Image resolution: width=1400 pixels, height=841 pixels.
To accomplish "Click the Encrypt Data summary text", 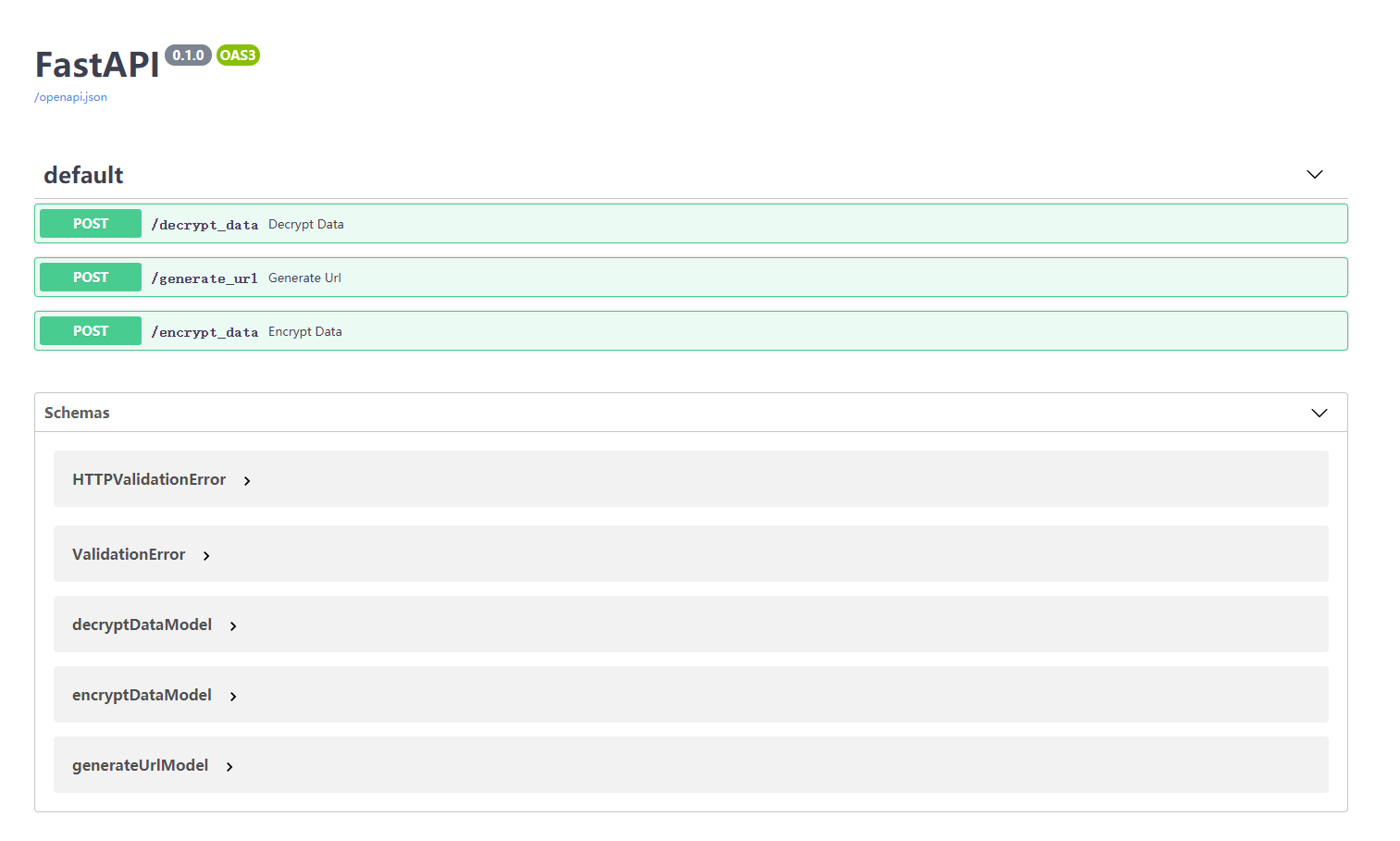I will pyautogui.click(x=305, y=332).
